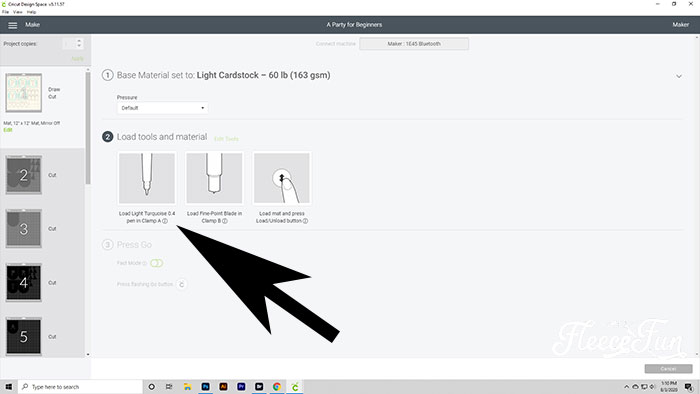Click 'A Party for Beginners' project title
The image size is (700, 394).
click(354, 25)
